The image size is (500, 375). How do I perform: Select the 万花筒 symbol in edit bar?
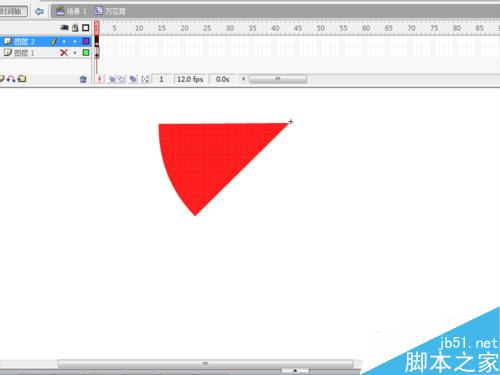coord(110,11)
